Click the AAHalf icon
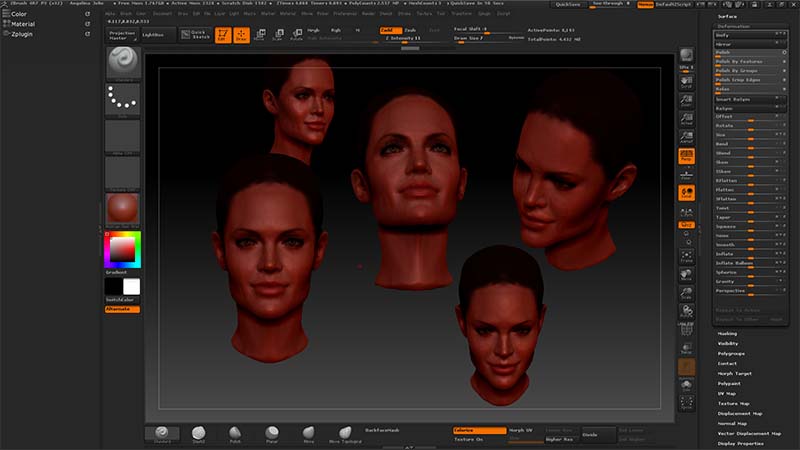 click(686, 137)
